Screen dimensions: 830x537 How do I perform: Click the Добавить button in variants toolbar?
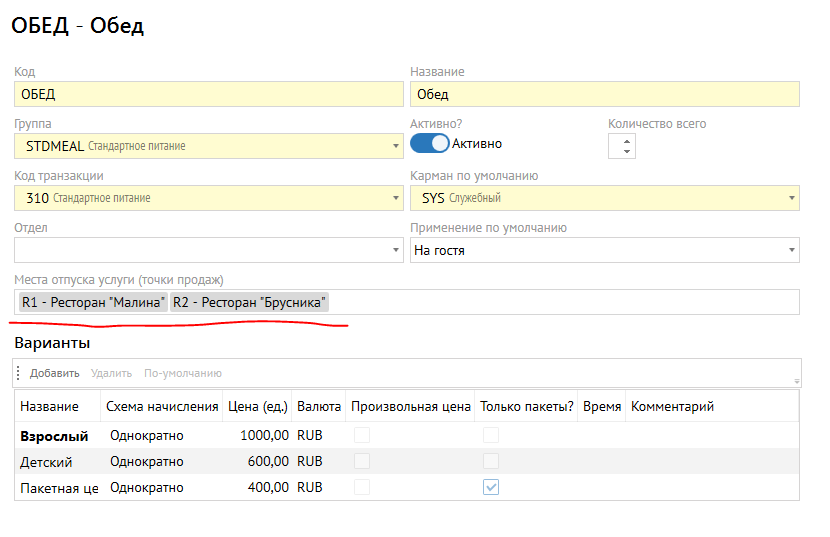[x=54, y=373]
